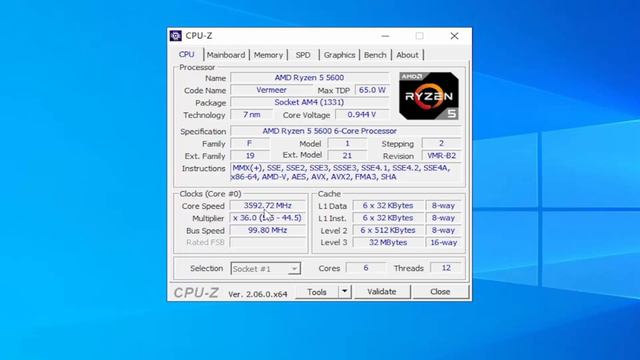This screenshot has width=640, height=360.
Task: Click L1 Data size 6 x 32 KBytes
Action: pyautogui.click(x=388, y=206)
